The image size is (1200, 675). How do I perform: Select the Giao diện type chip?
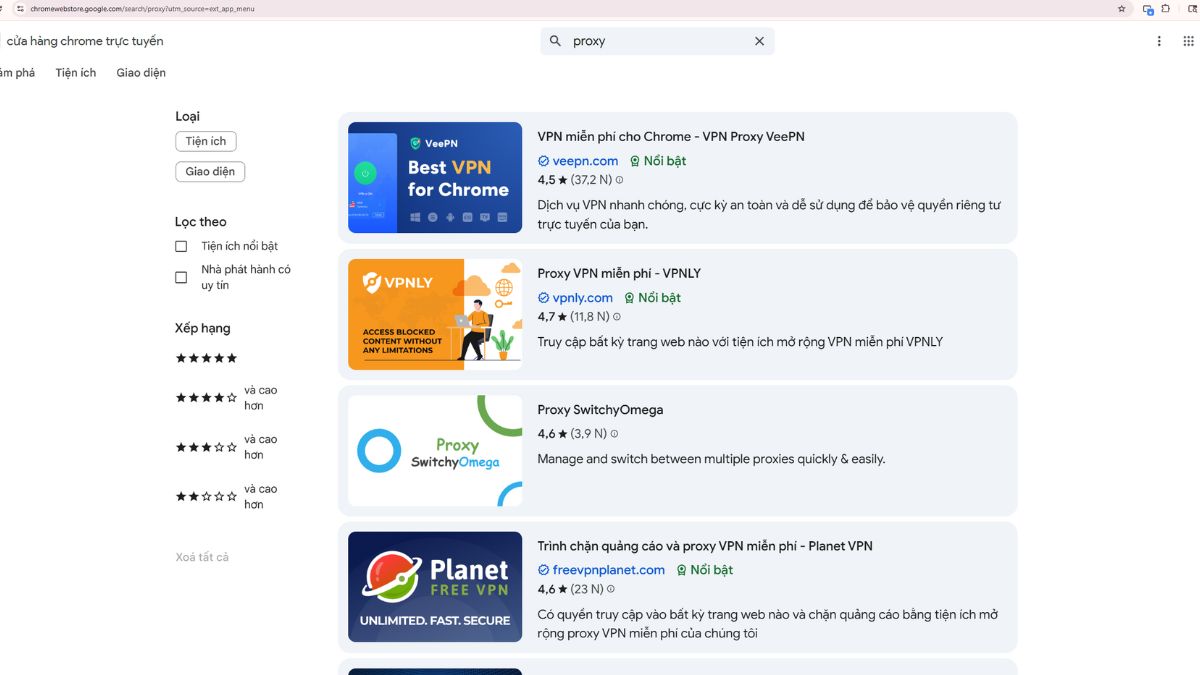pyautogui.click(x=210, y=171)
